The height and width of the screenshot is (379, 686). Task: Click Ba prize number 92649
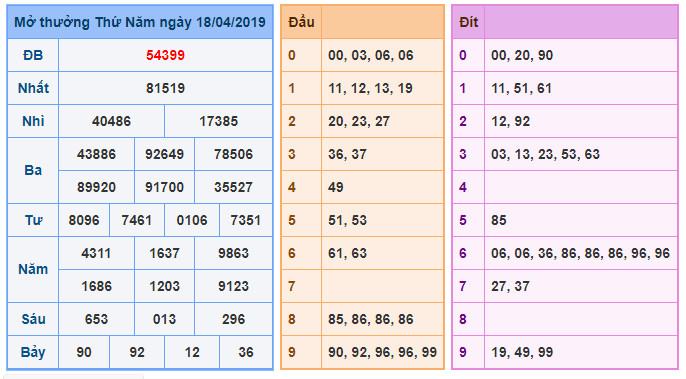coord(164,154)
